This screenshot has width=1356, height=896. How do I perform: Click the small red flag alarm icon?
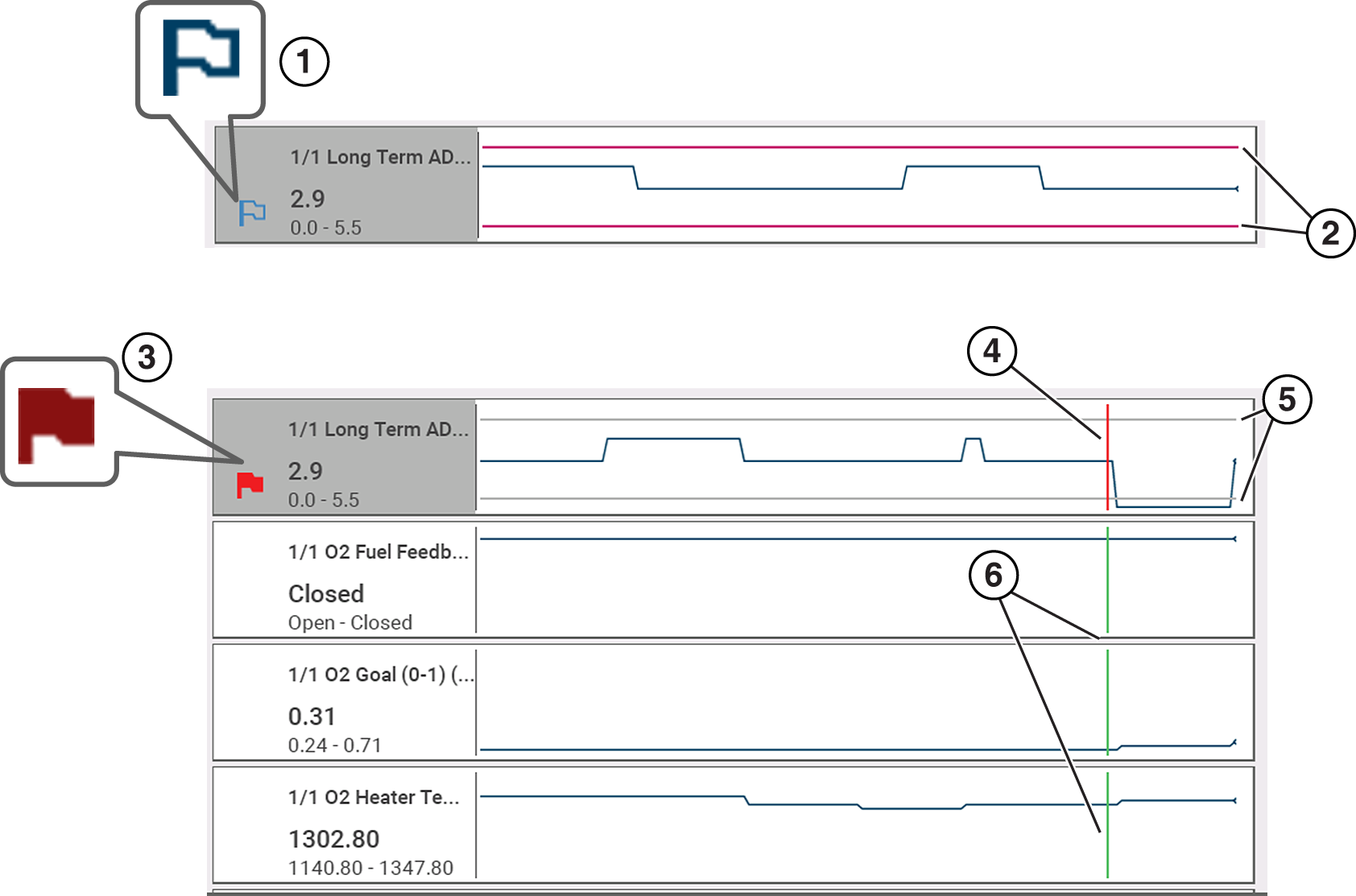click(250, 485)
